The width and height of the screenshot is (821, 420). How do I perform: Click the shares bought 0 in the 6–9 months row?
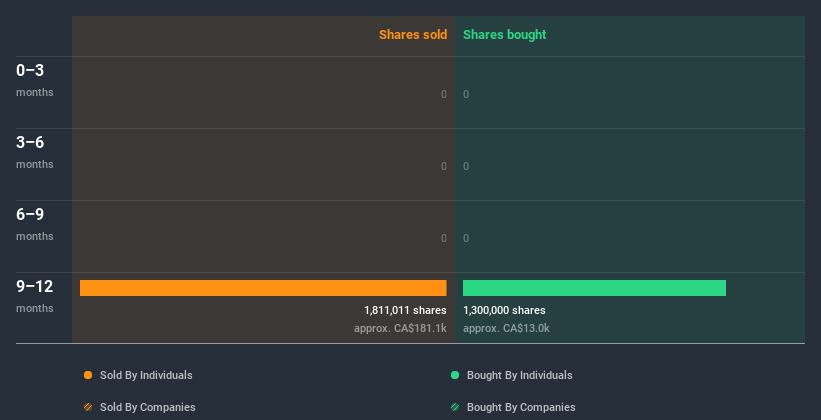click(x=466, y=238)
